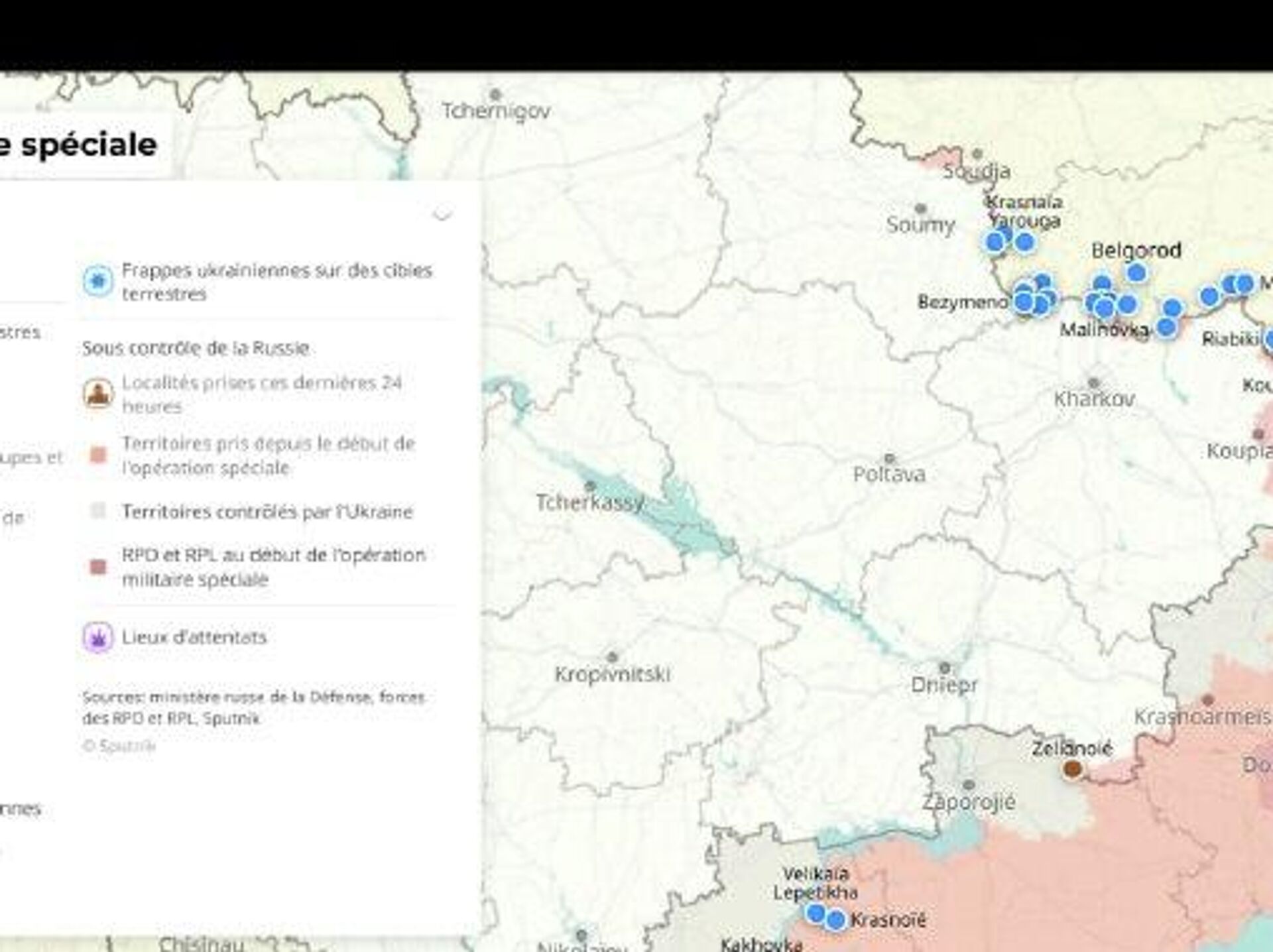Click the Tchernigov city label
Viewport: 1273px width, 952px height.
click(496, 111)
